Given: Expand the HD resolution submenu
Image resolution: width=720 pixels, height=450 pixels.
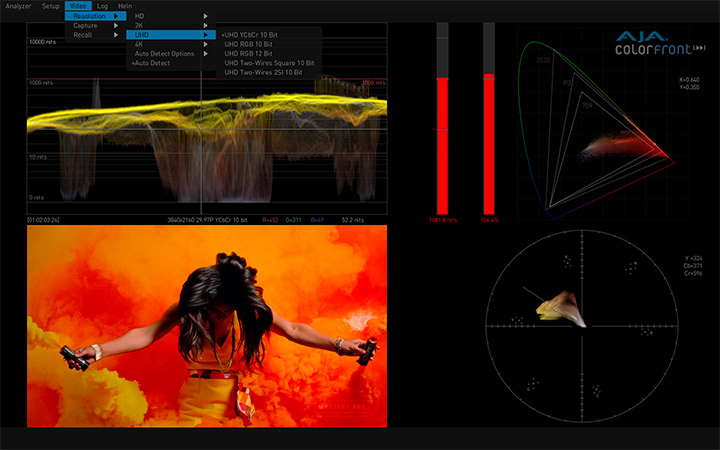Looking at the screenshot, I should (140, 16).
